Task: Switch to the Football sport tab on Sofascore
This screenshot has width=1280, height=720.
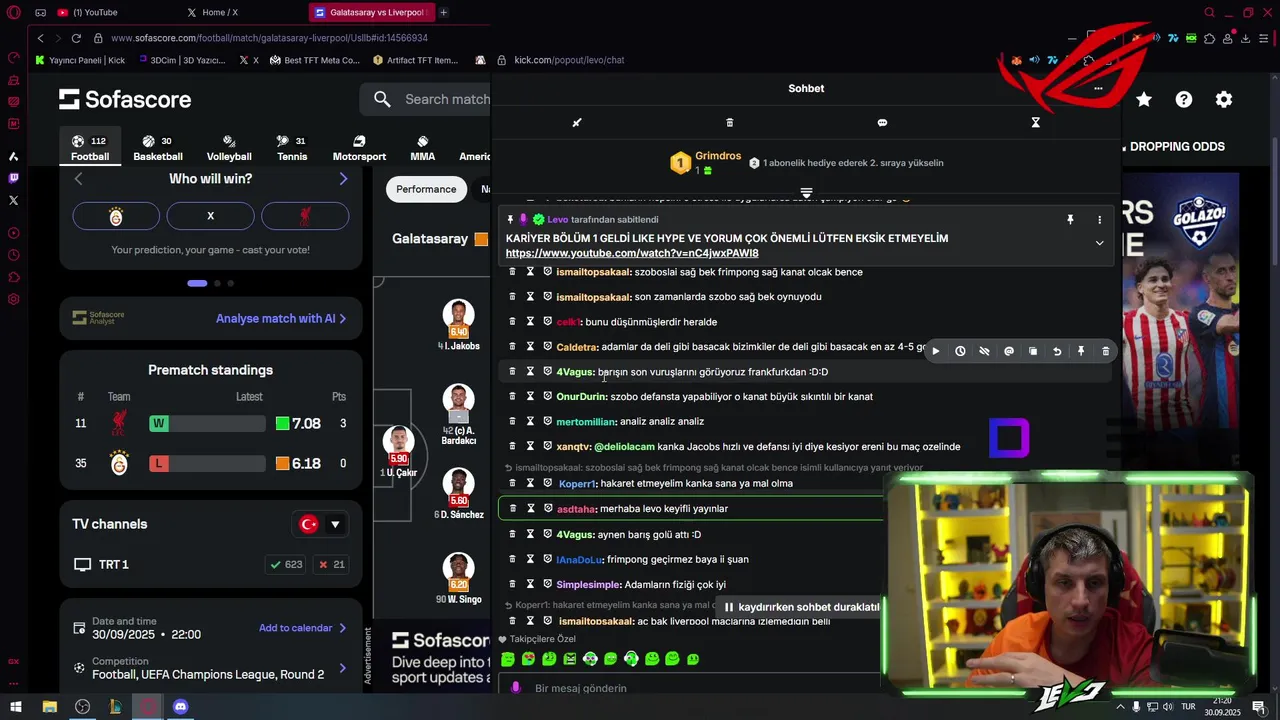Action: pyautogui.click(x=90, y=148)
